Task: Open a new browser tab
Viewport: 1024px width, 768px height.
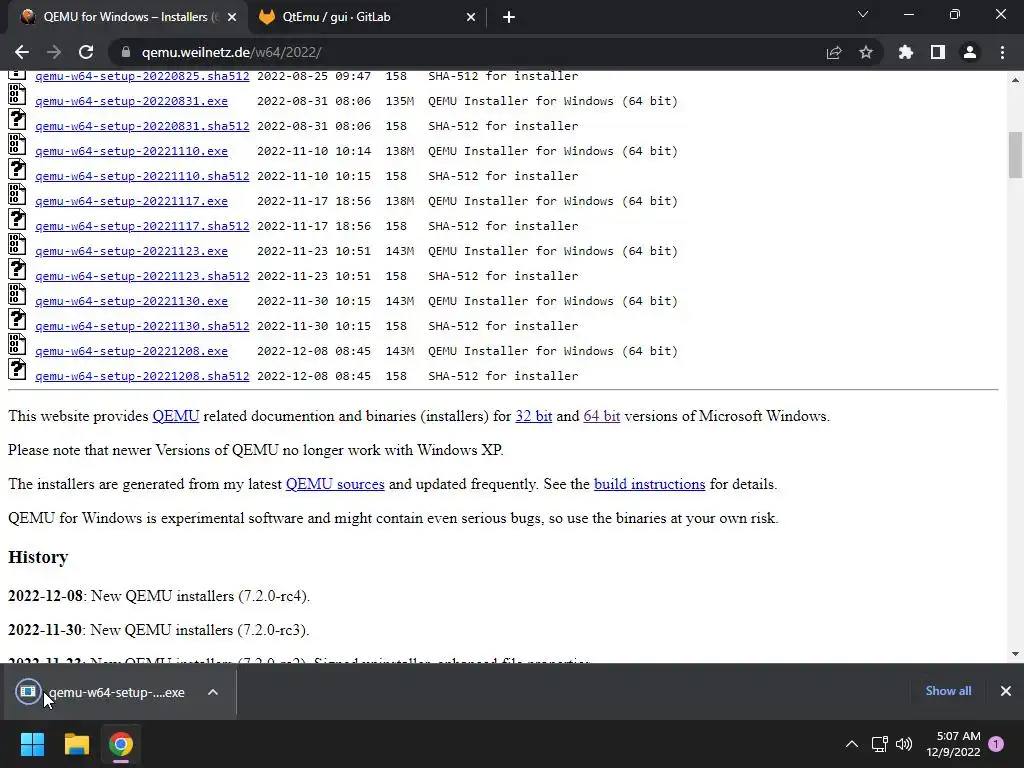Action: tap(509, 17)
